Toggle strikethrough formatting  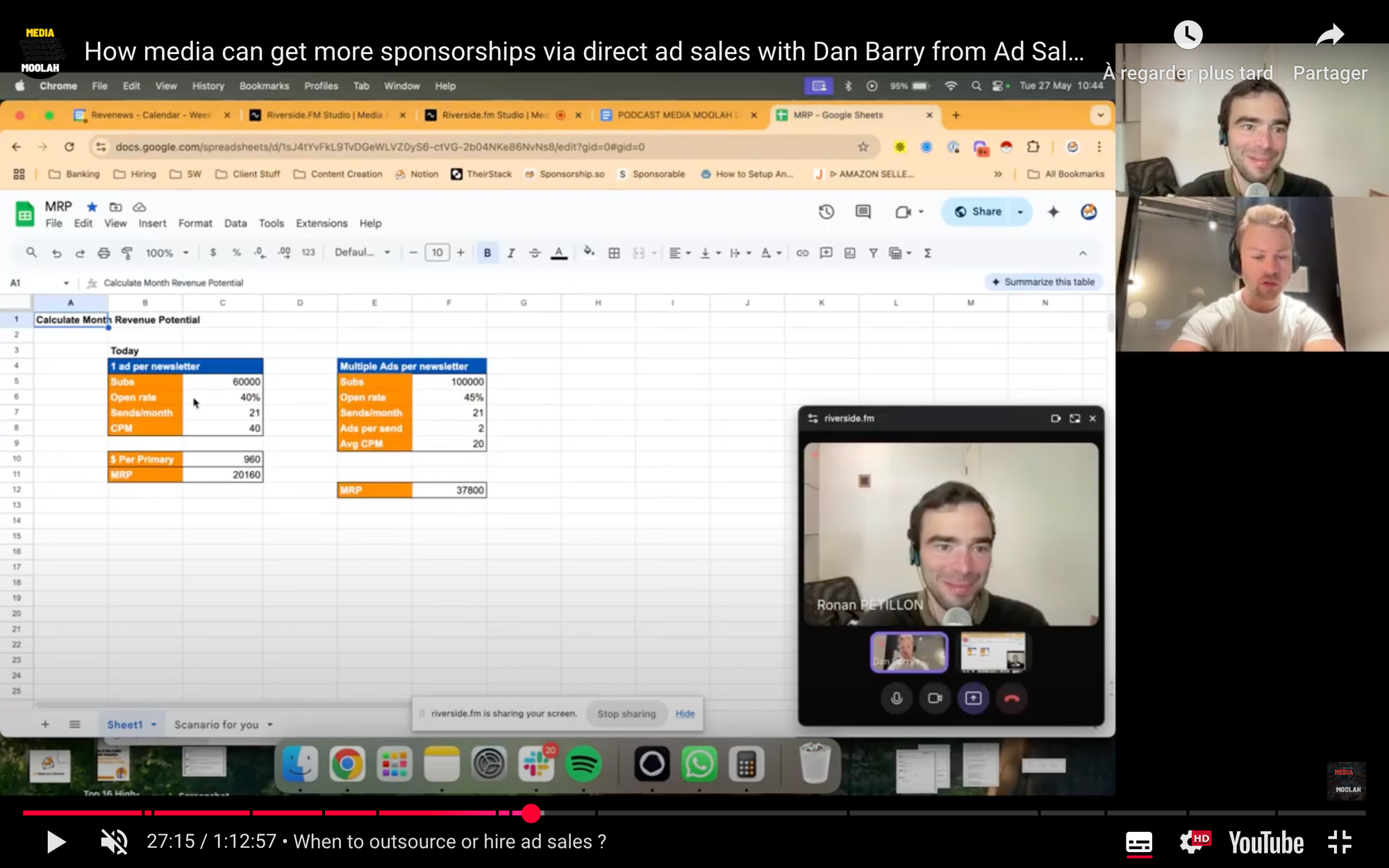click(534, 253)
